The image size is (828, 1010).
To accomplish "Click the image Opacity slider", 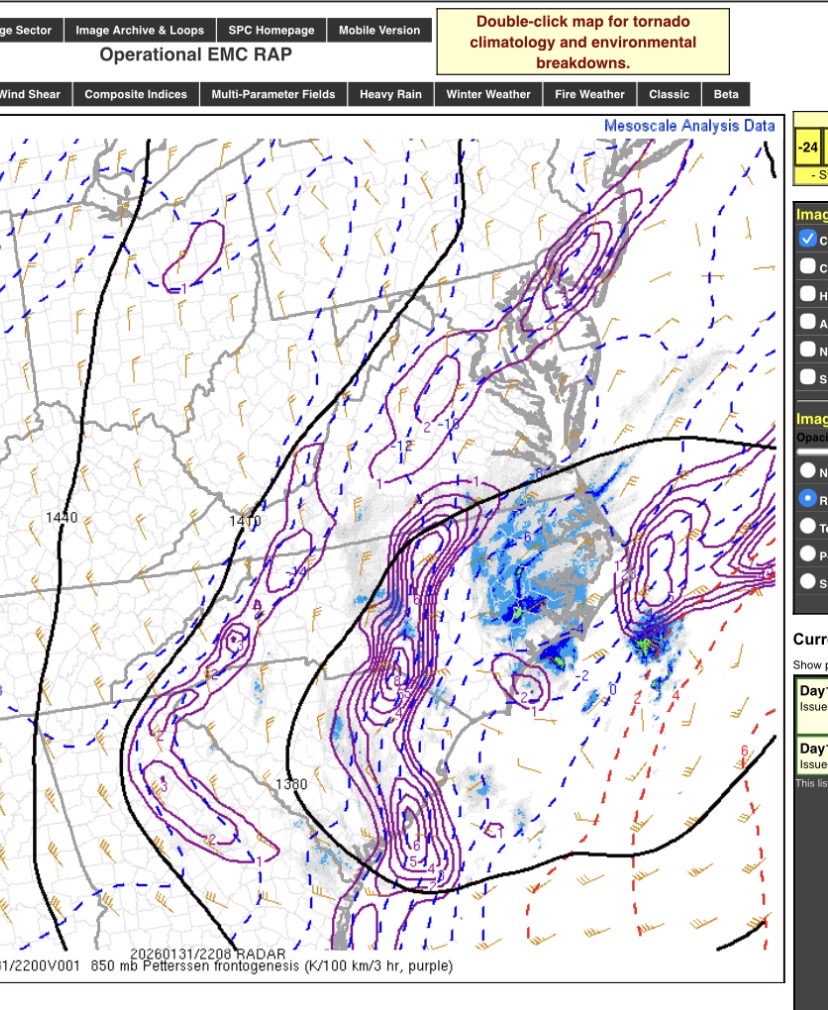I will click(x=812, y=453).
